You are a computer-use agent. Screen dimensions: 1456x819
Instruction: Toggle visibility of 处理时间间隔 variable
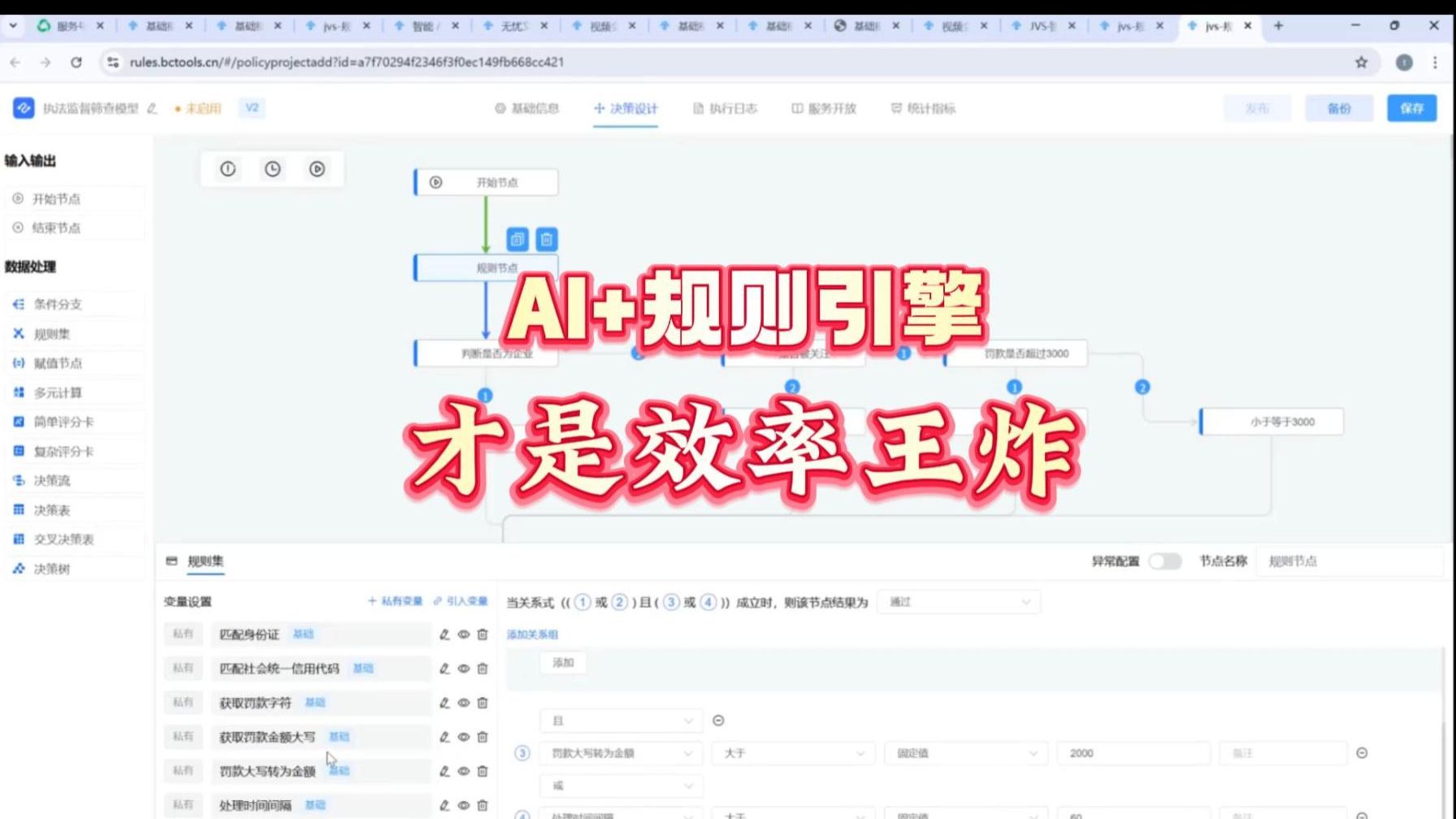[x=463, y=805]
